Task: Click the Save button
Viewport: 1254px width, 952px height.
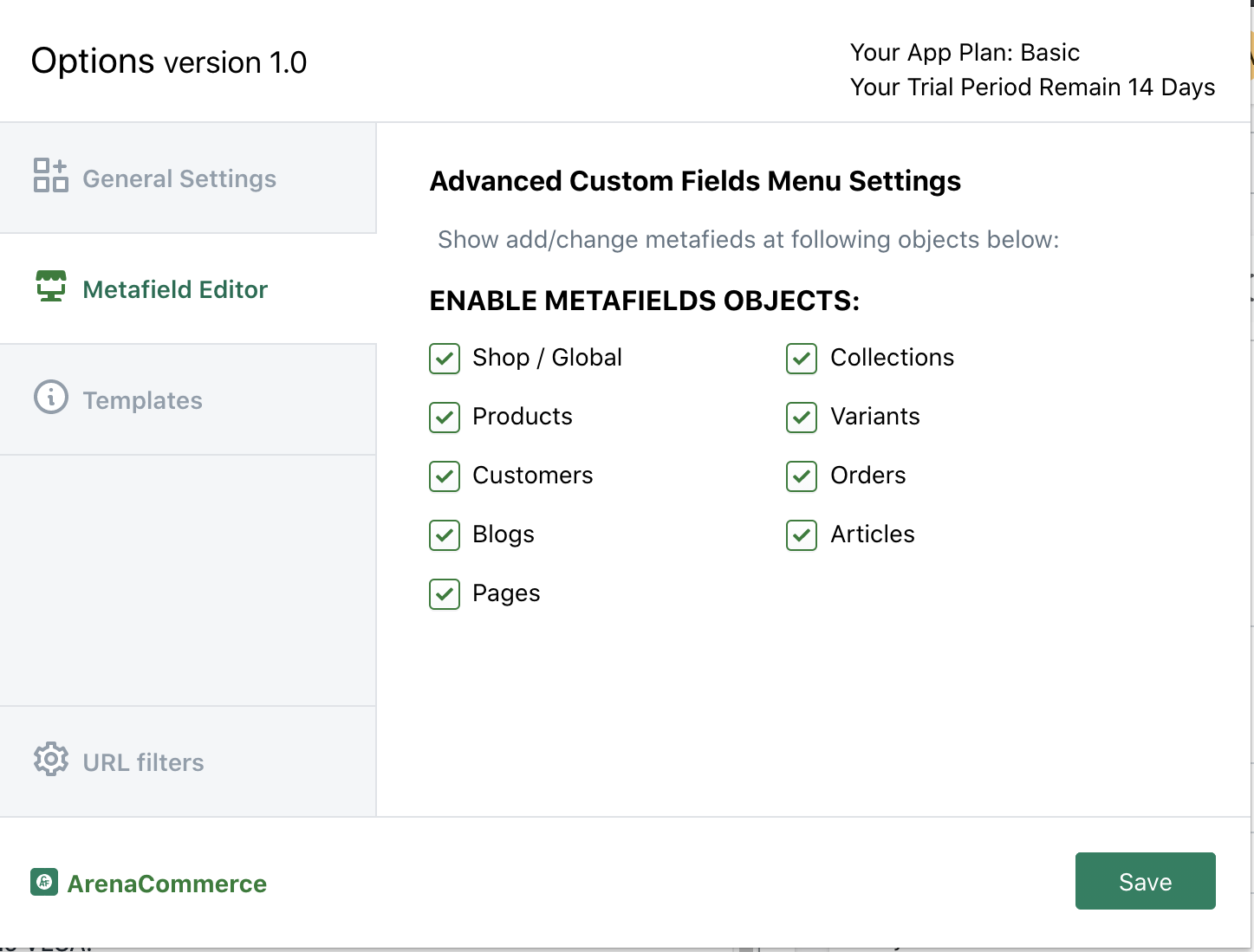Action: [1145, 881]
